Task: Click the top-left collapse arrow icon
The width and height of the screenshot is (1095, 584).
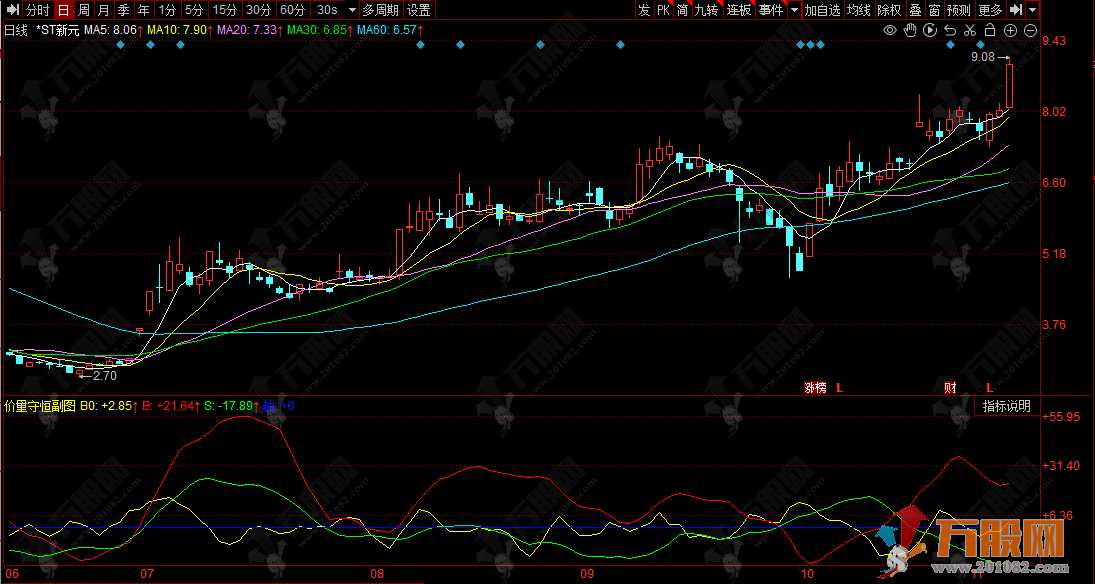Action: click(11, 10)
